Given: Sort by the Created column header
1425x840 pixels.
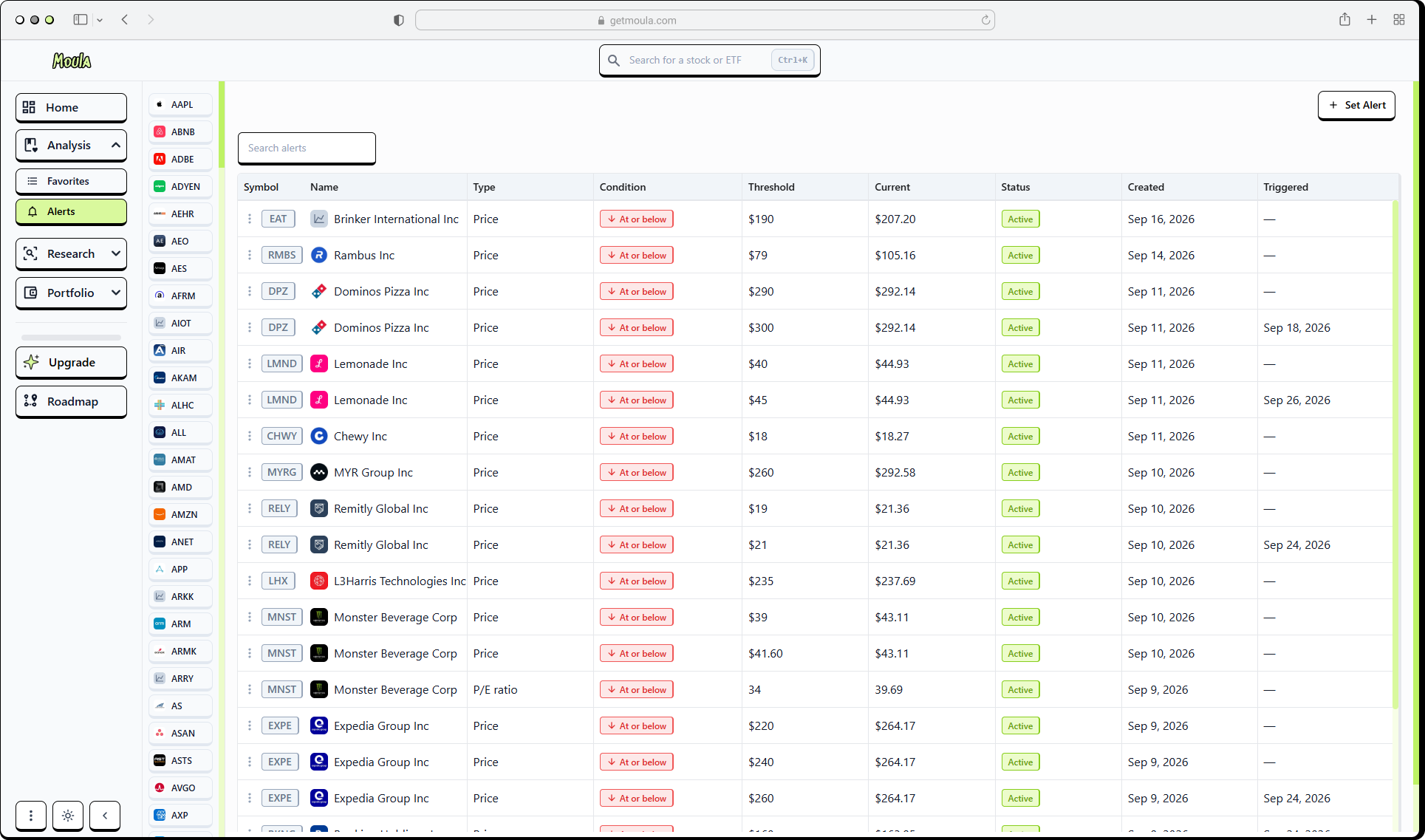Looking at the screenshot, I should [x=1145, y=187].
